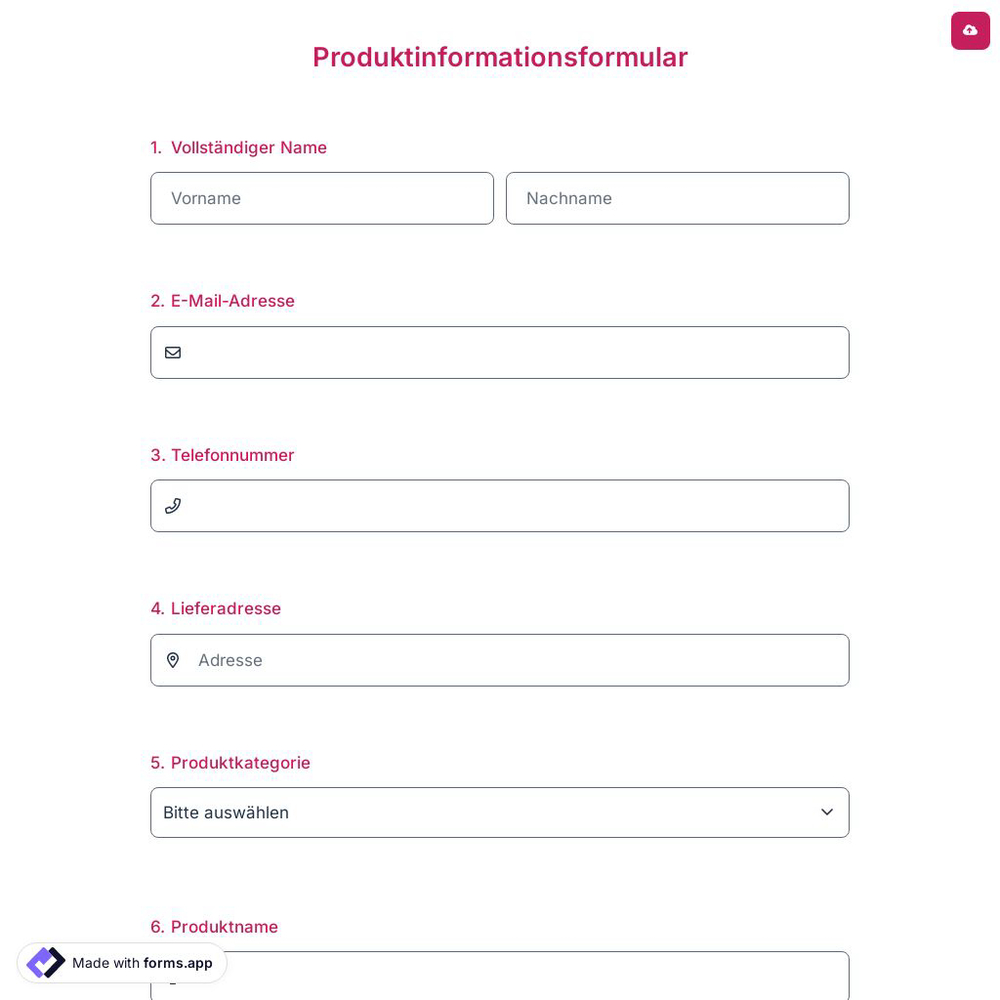
Task: Click the "Made with forms.app" badge
Action: click(121, 963)
